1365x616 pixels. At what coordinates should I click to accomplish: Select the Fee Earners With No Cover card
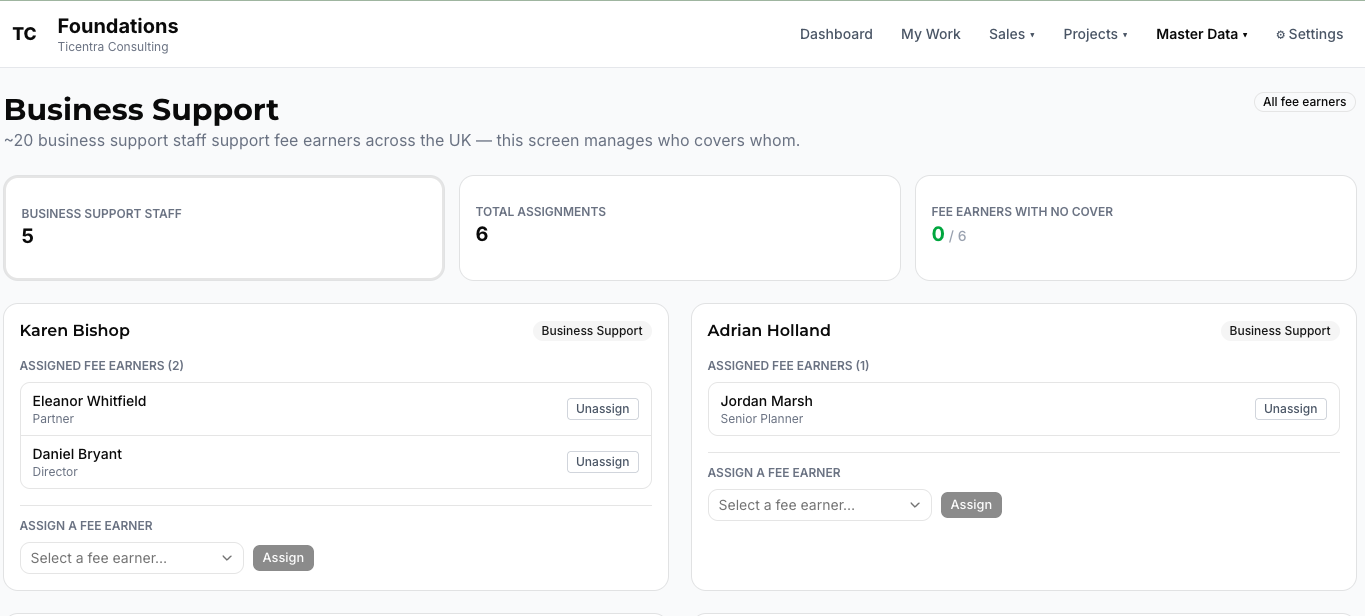point(1136,228)
